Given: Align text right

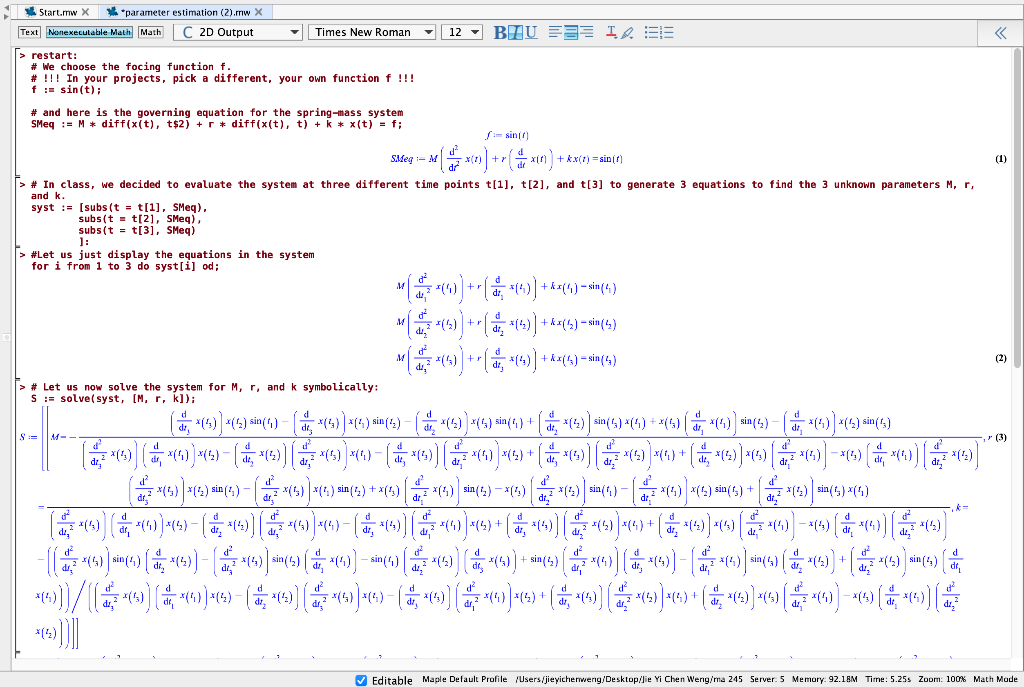Looking at the screenshot, I should pos(586,32).
